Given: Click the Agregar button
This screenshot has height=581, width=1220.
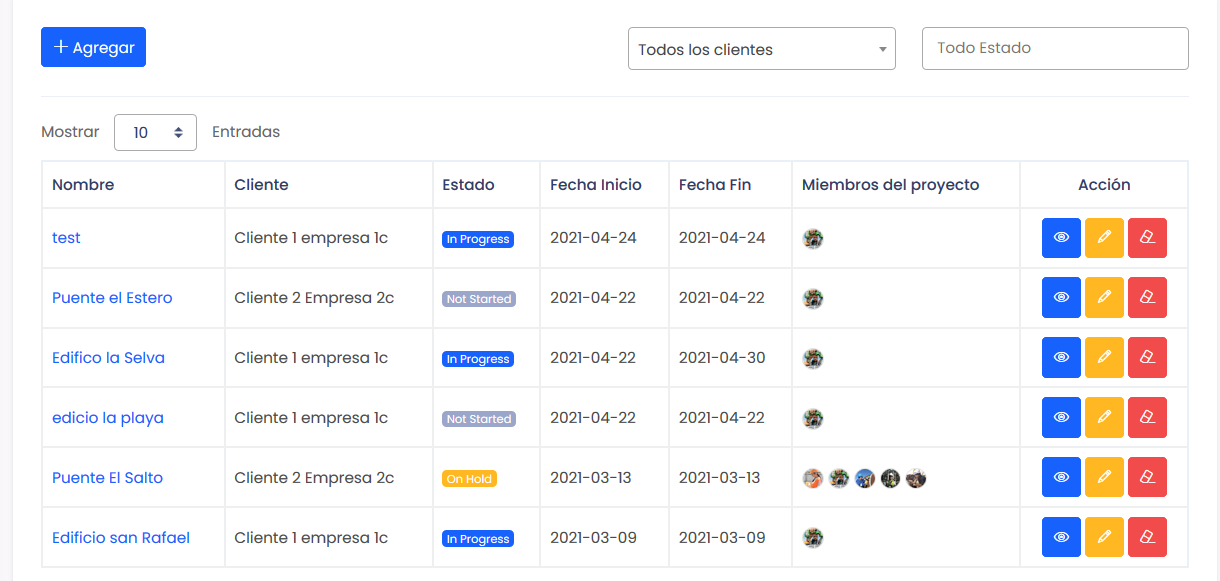Looking at the screenshot, I should tap(93, 47).
